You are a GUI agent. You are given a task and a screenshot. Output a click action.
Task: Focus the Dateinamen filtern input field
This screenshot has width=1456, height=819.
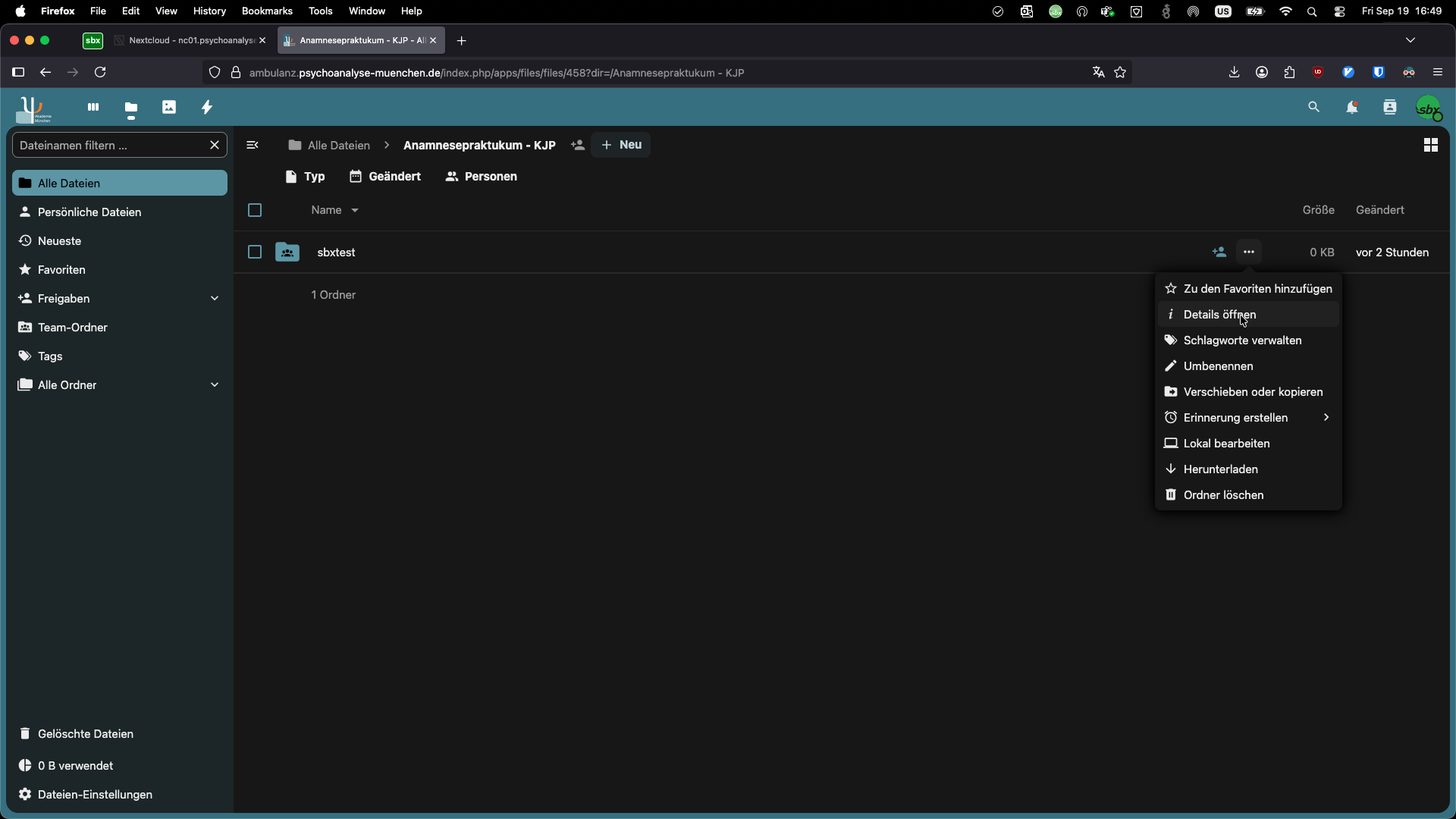(110, 146)
